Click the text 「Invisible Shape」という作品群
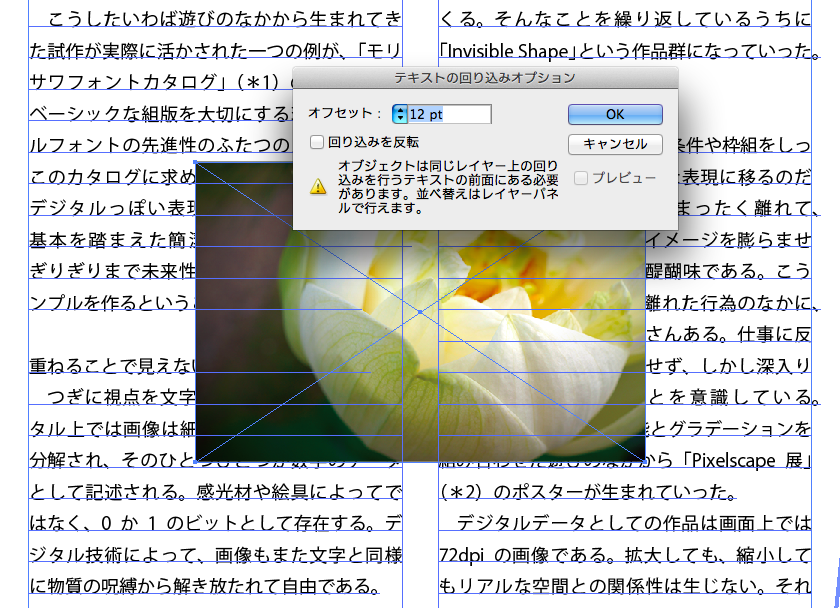 (x=561, y=51)
